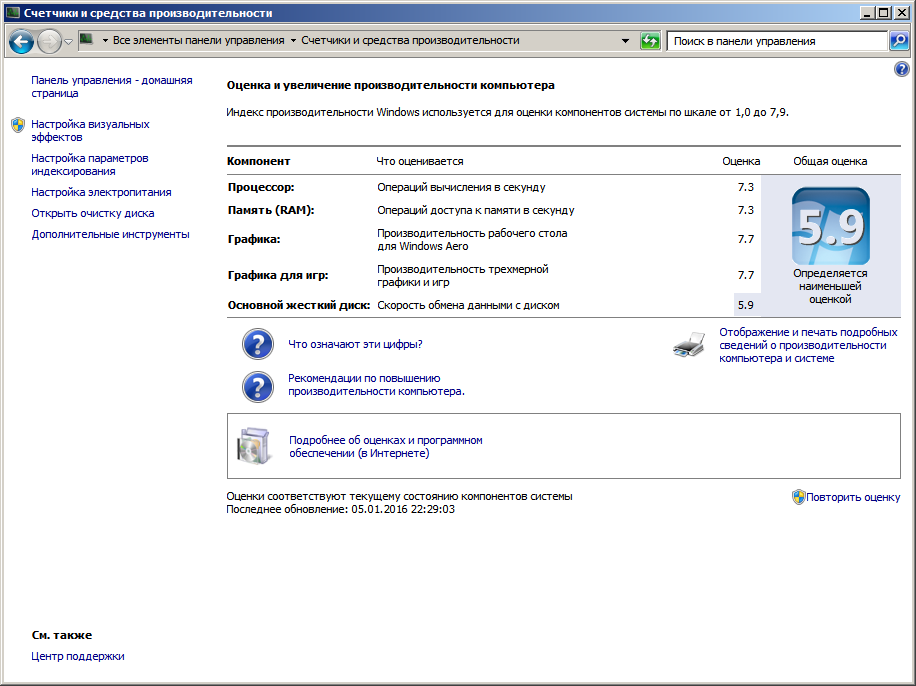This screenshot has width=916, height=686.
Task: Open 'Центр поддержки' link
Action: [x=78, y=656]
